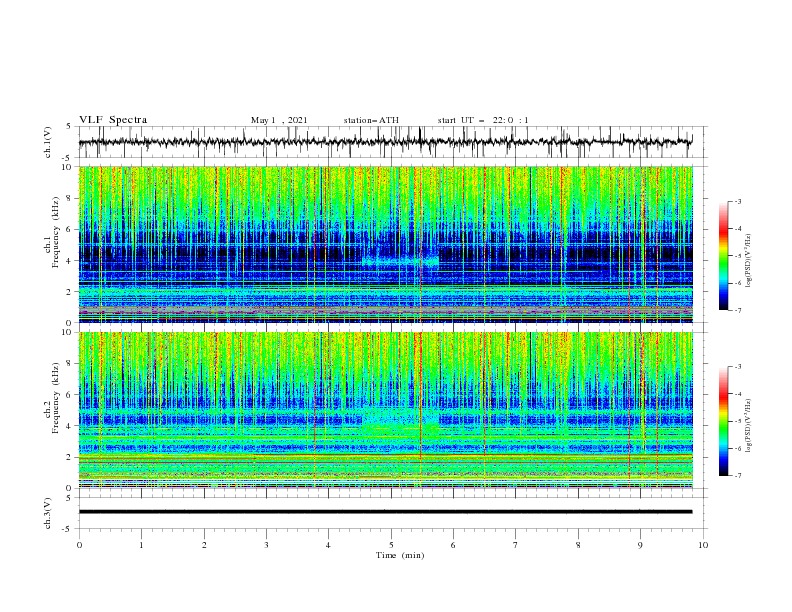Click time axis tick label "7"

(516, 545)
